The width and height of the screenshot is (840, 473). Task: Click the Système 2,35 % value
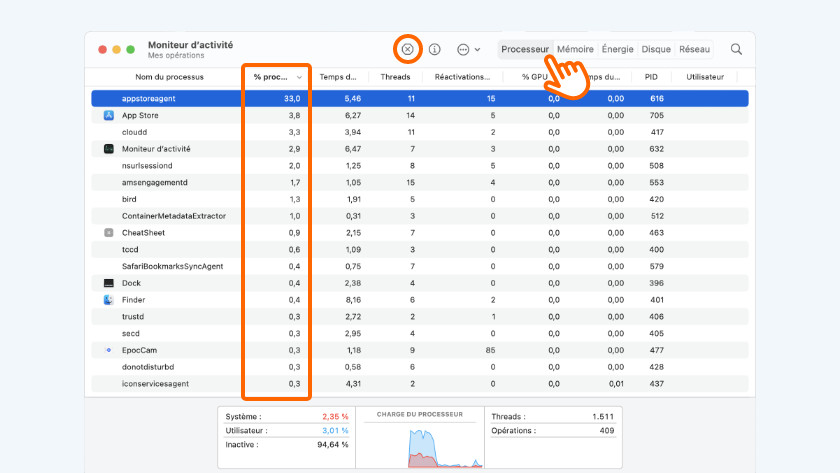point(335,416)
